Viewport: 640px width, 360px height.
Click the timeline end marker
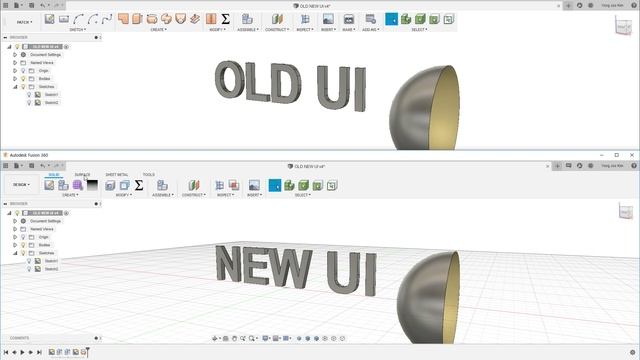point(87,352)
